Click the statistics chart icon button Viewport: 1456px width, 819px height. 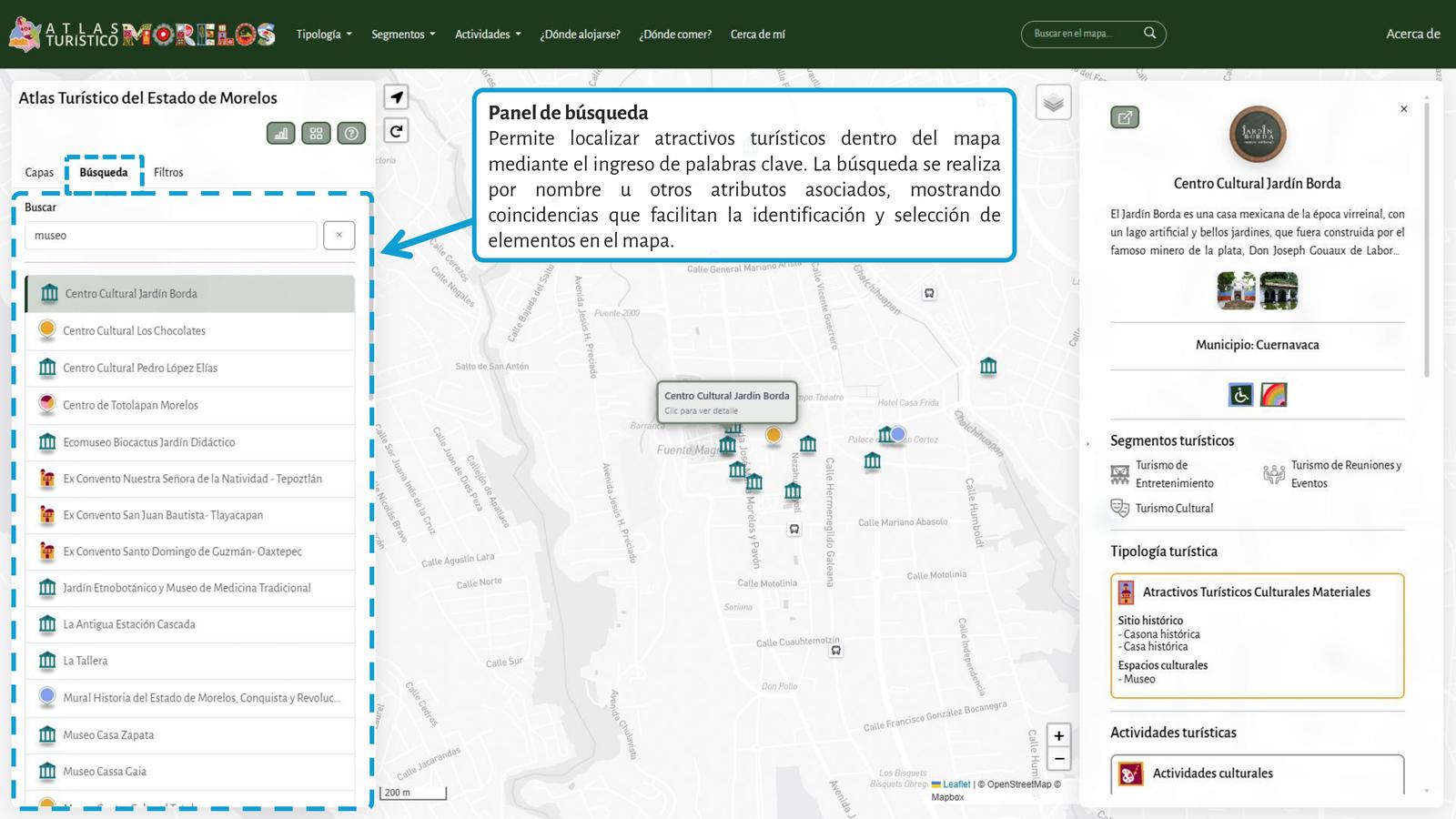280,134
